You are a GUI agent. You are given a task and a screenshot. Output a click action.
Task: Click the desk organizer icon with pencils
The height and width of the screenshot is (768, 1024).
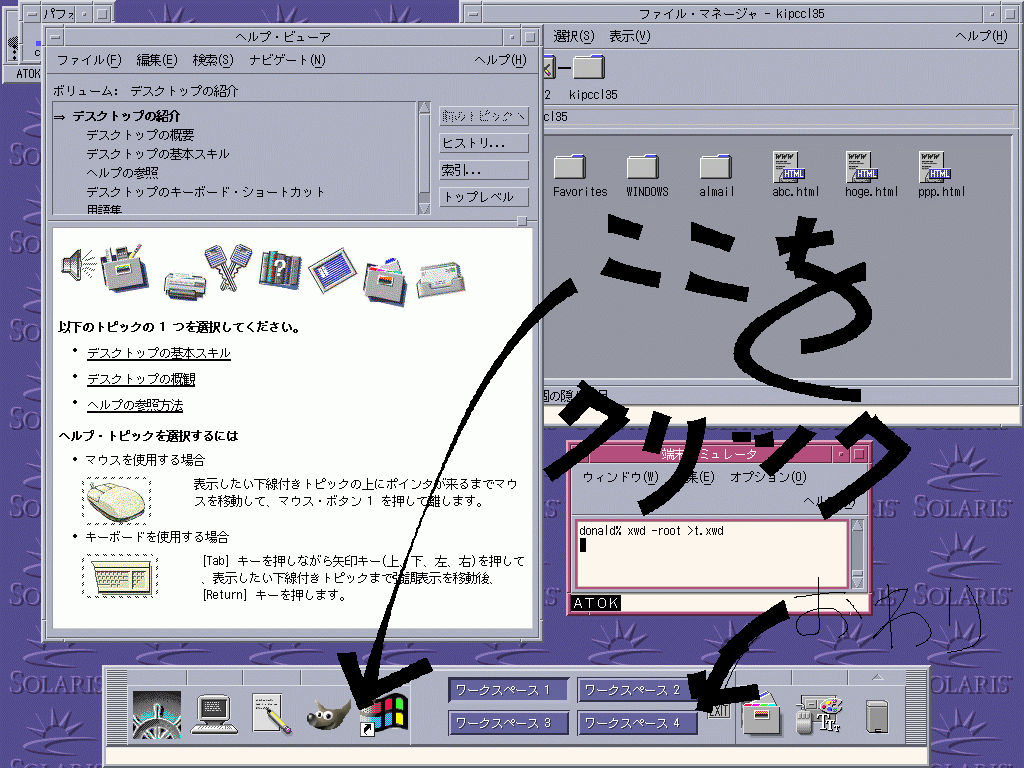[125, 268]
